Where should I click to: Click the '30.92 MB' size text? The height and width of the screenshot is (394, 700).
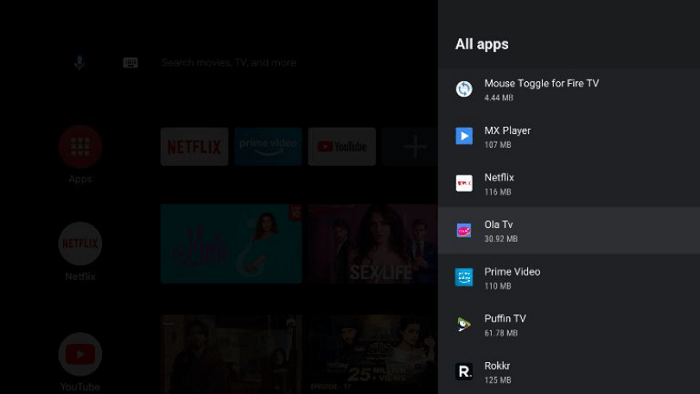click(x=501, y=239)
